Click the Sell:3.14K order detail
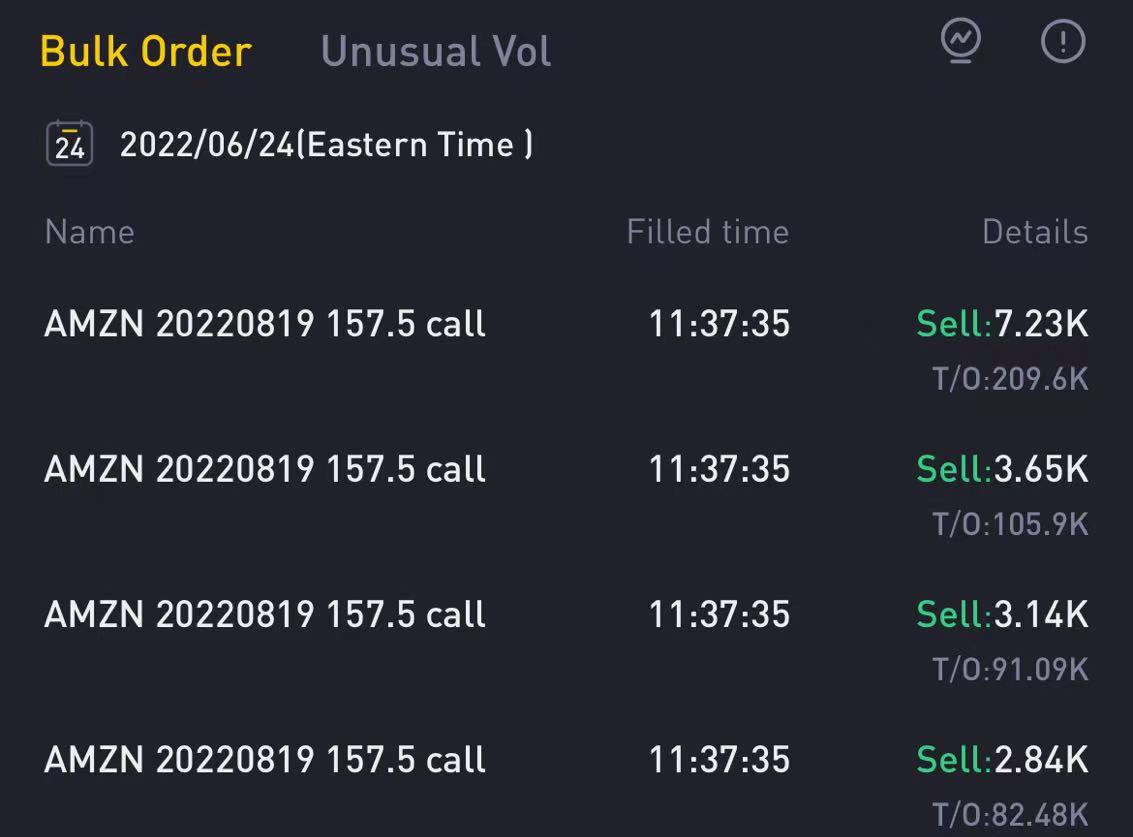This screenshot has width=1133, height=837. [1002, 614]
